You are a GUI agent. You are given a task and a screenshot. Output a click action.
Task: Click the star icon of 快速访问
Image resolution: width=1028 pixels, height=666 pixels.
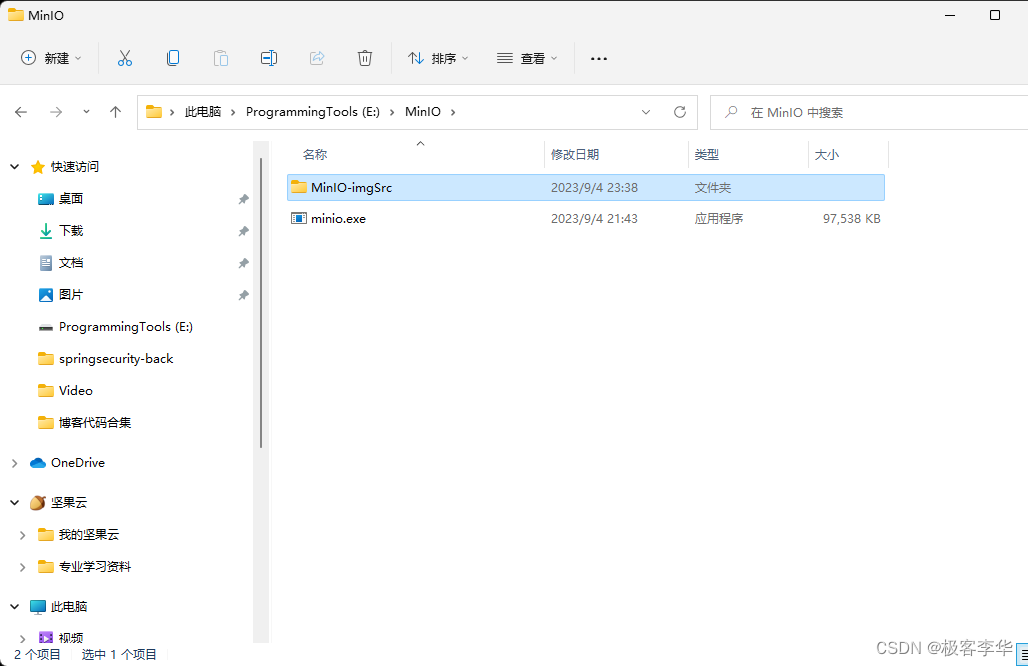(38, 166)
